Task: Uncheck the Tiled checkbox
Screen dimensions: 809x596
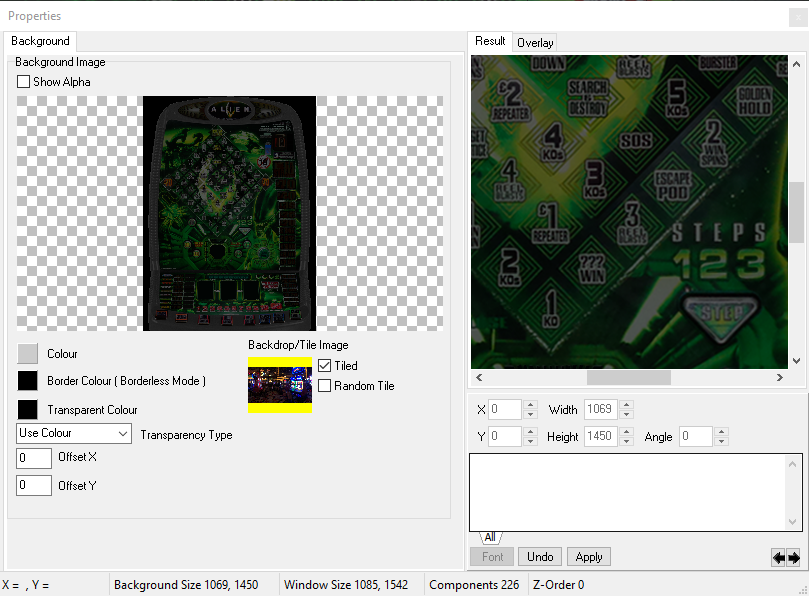Action: tap(325, 366)
